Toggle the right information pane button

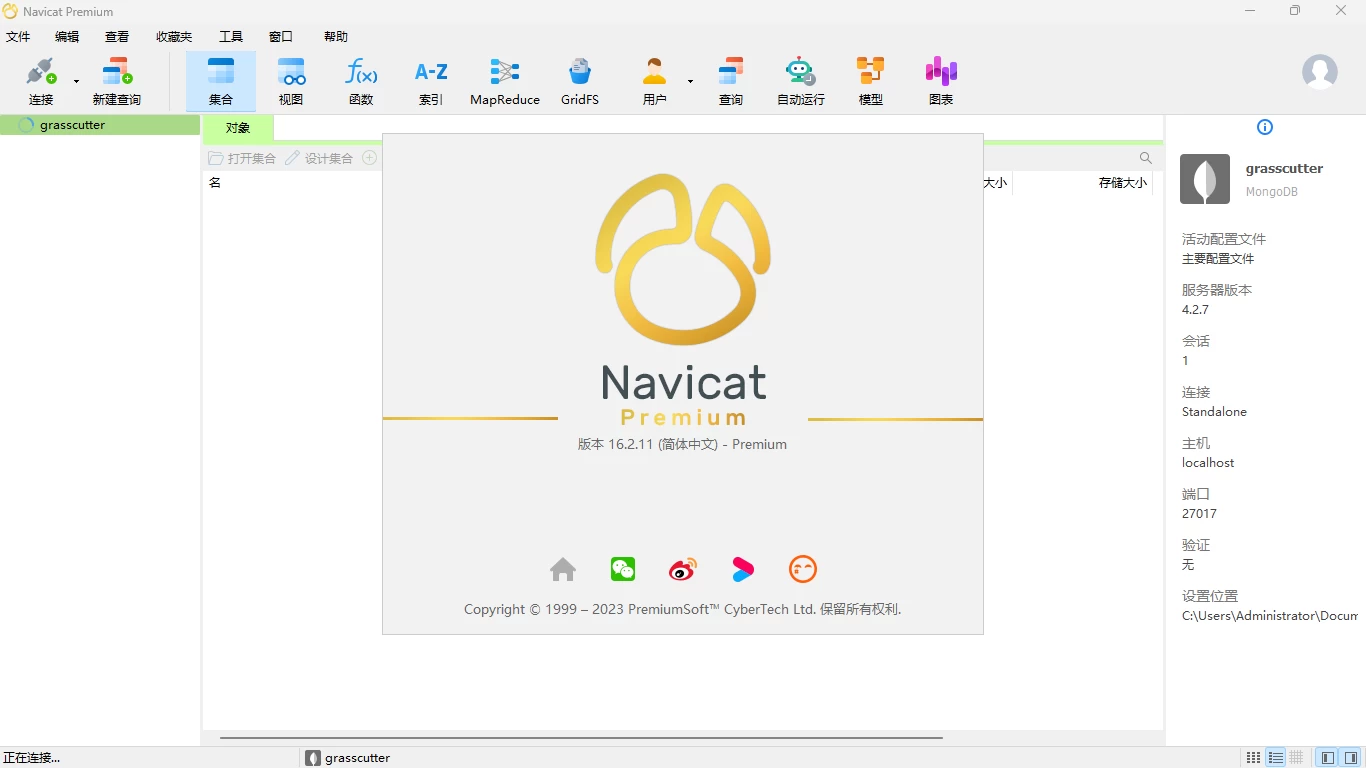1351,758
